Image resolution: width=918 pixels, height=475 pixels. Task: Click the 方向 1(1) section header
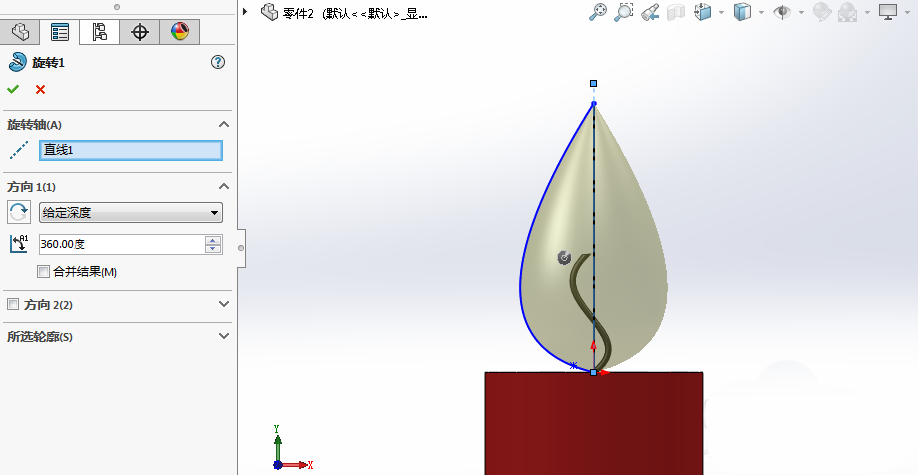pyautogui.click(x=31, y=187)
